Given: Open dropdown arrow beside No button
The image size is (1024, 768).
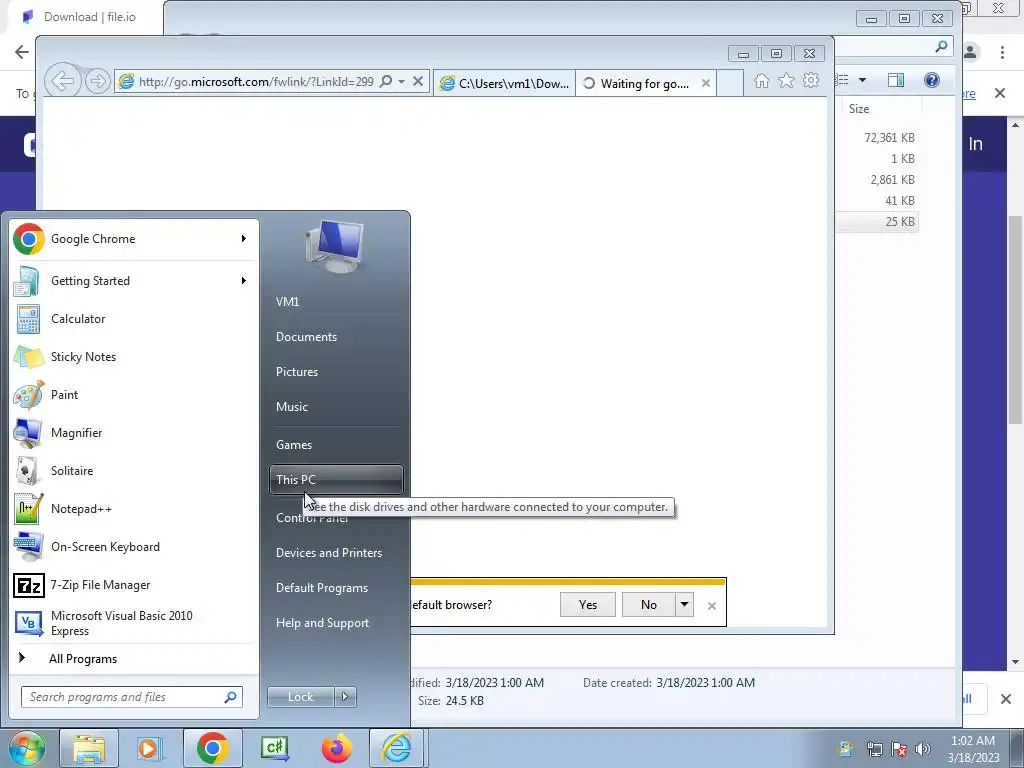Looking at the screenshot, I should click(684, 605).
